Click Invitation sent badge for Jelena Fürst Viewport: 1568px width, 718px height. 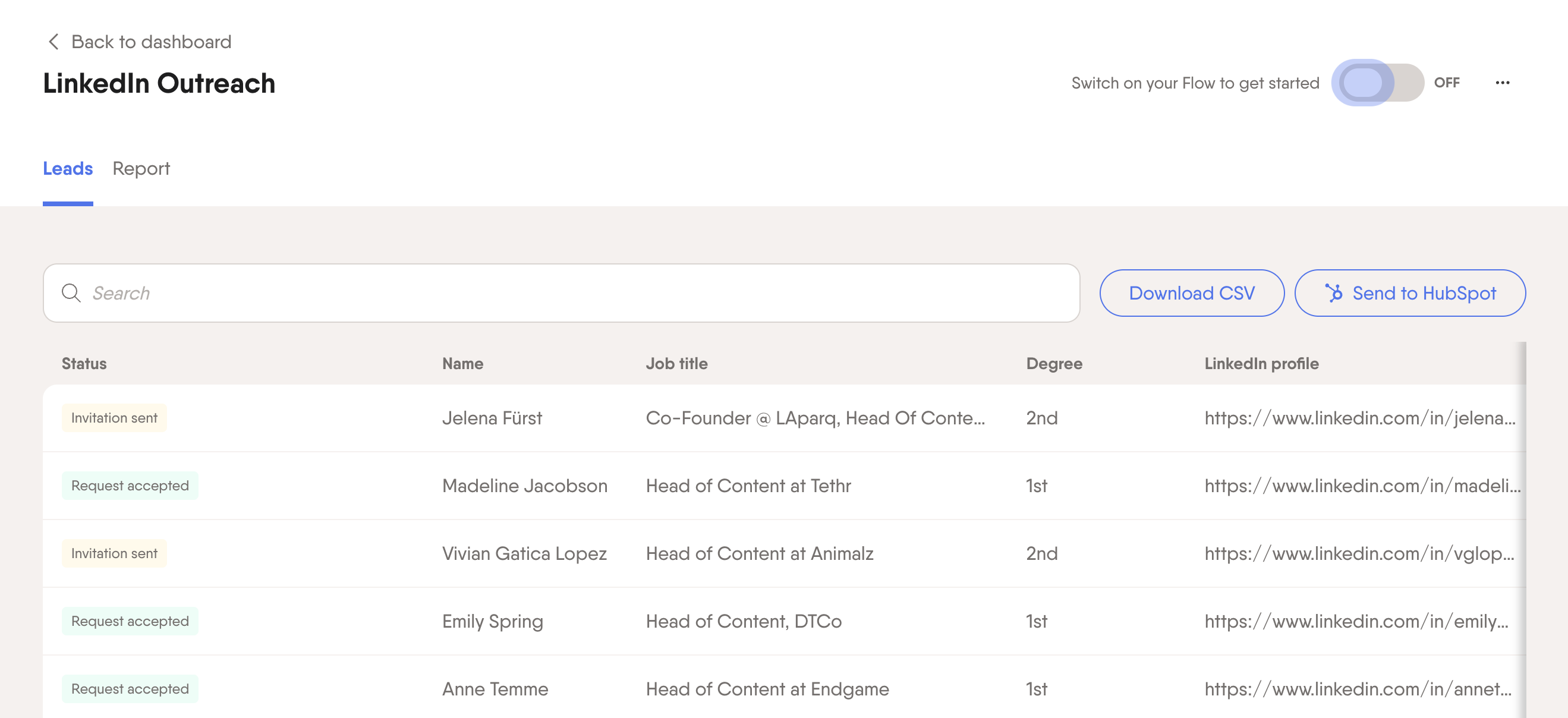click(x=114, y=418)
